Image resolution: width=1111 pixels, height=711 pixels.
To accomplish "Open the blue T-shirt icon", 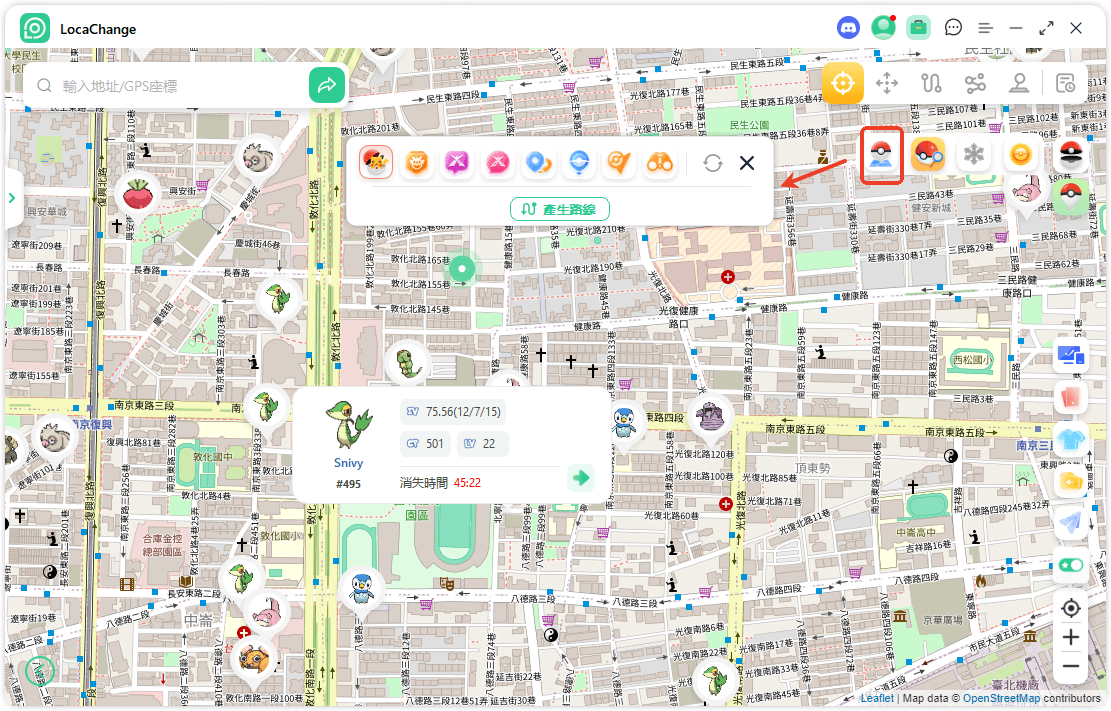I will click(1071, 440).
